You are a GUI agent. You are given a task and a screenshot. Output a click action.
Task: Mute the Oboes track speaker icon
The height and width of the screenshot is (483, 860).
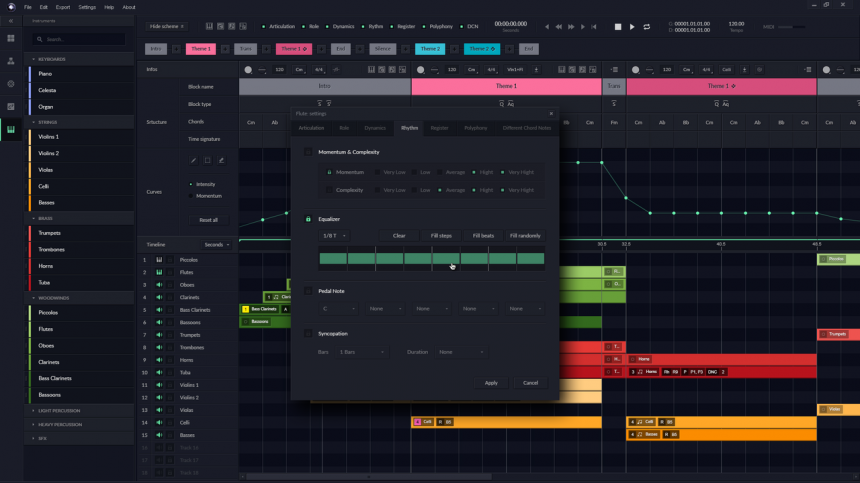159,285
